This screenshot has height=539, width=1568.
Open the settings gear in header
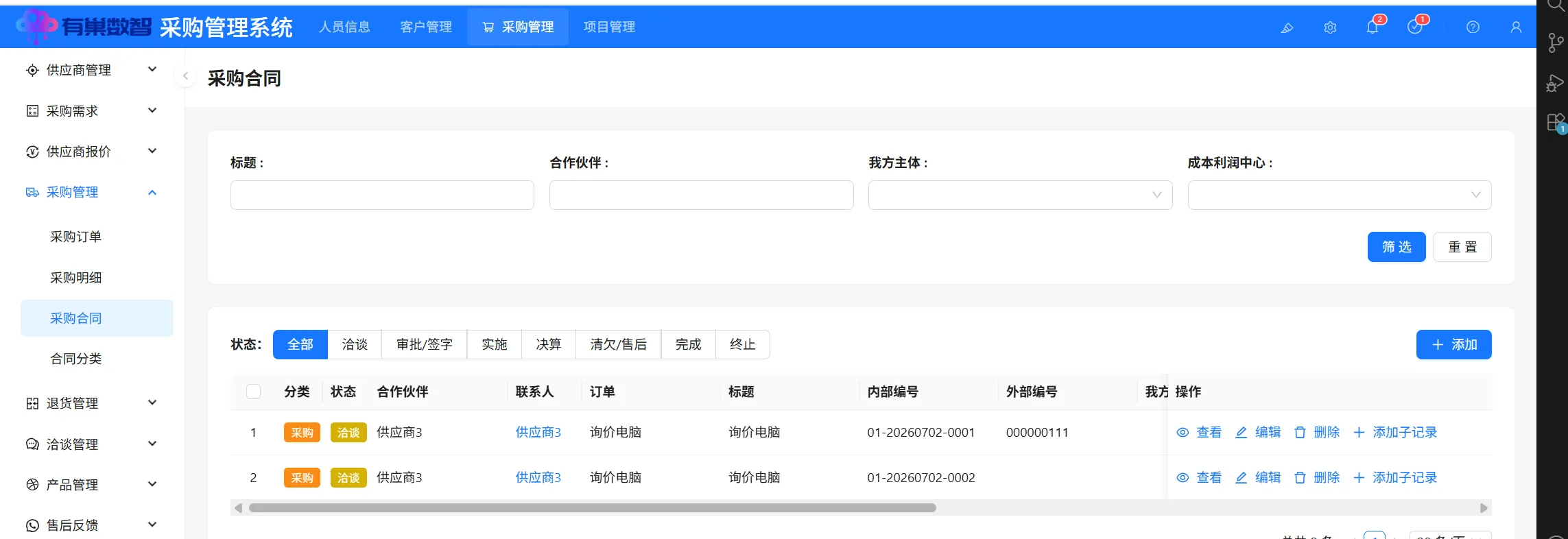coord(1330,27)
